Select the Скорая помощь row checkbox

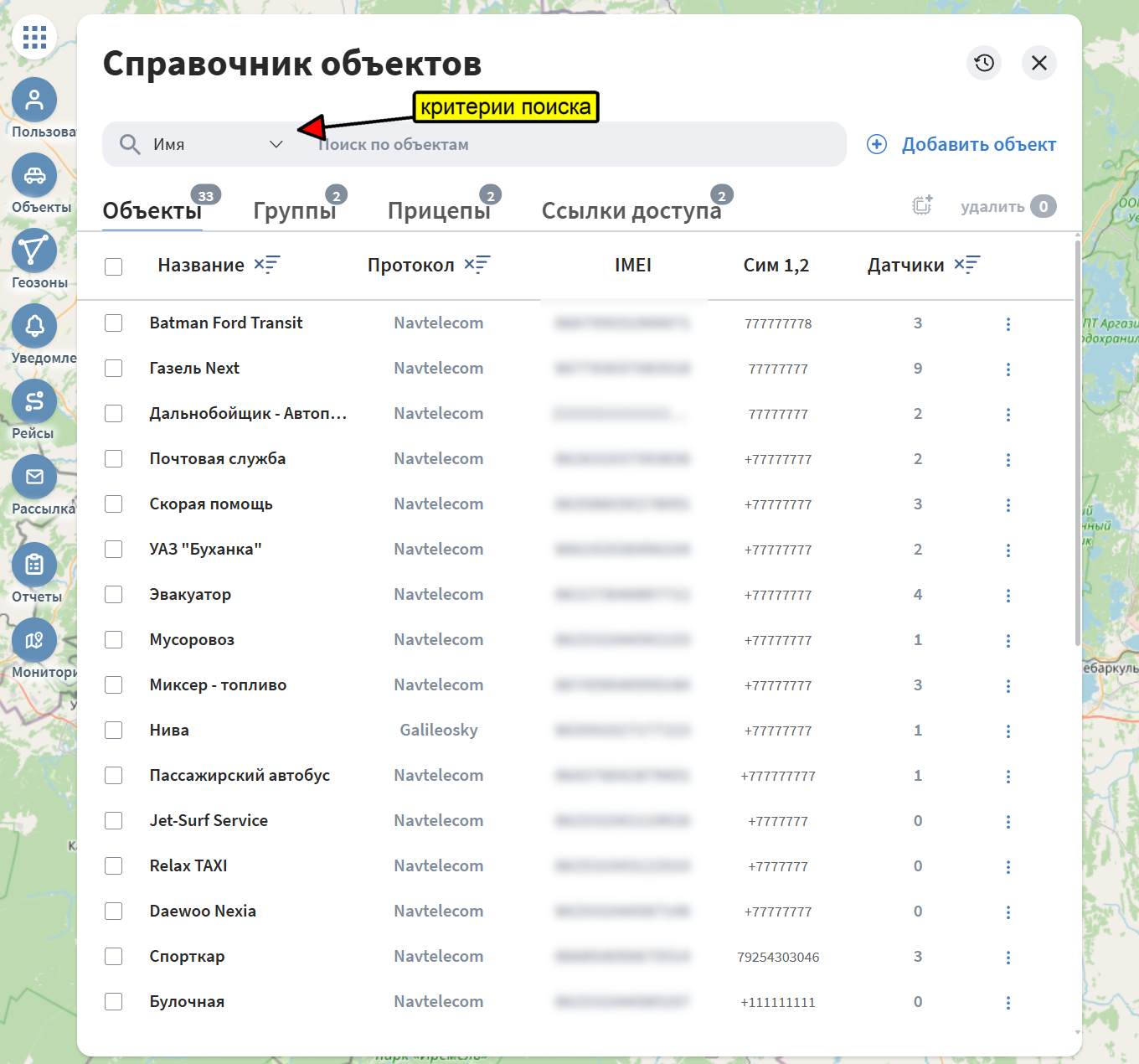coord(114,504)
